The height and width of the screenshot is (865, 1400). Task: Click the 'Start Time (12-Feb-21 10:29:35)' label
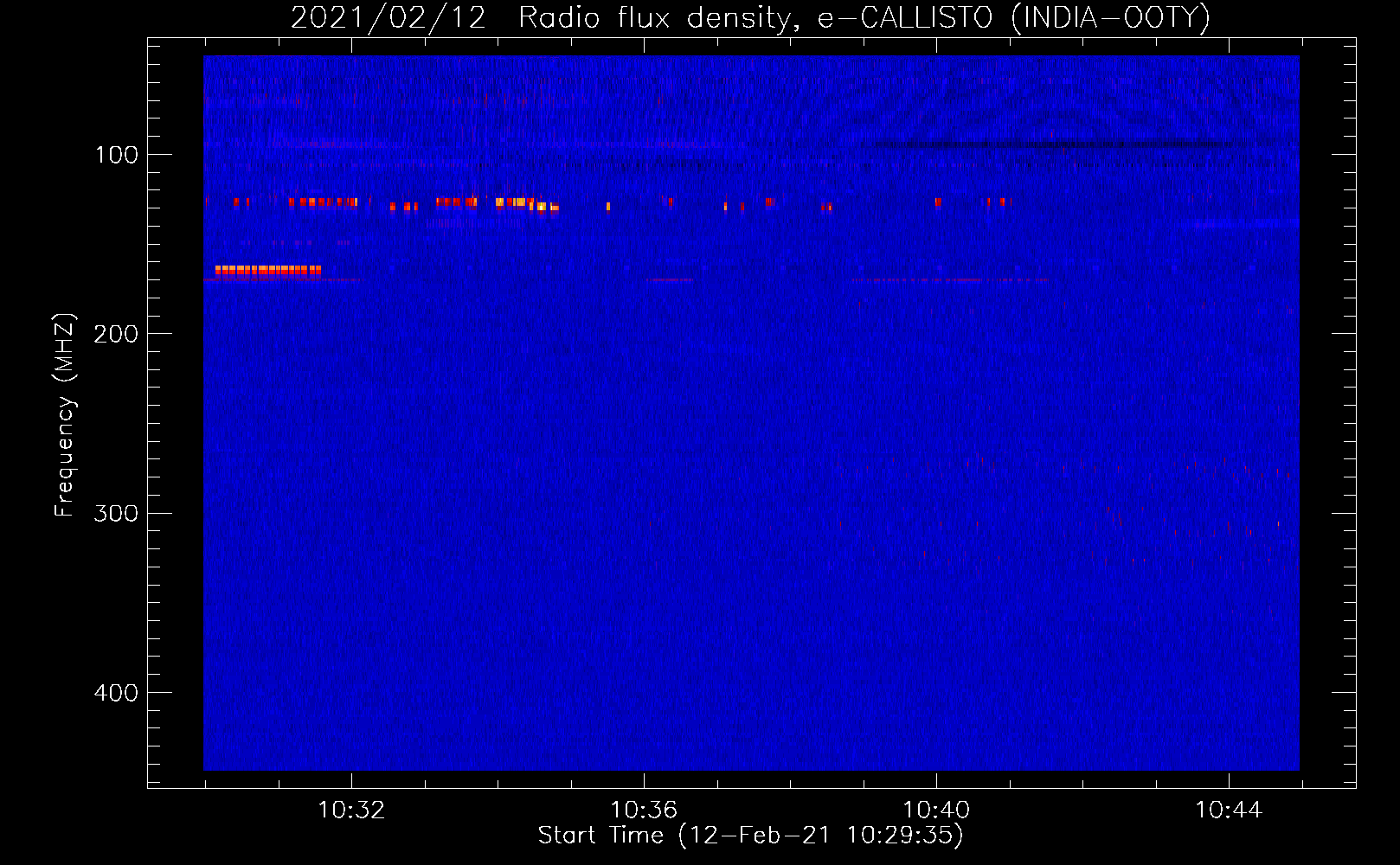[750, 836]
